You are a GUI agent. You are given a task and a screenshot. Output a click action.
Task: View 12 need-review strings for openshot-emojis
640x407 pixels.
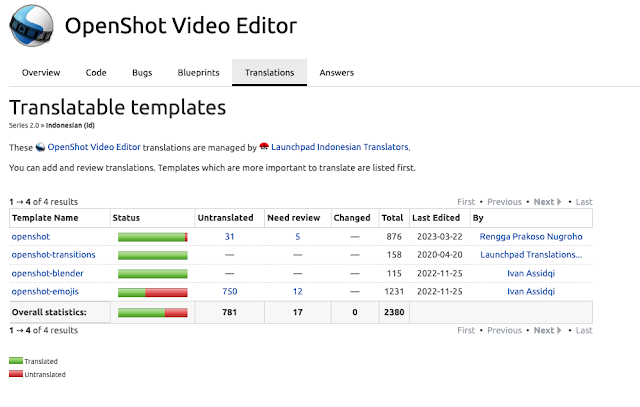(x=298, y=291)
